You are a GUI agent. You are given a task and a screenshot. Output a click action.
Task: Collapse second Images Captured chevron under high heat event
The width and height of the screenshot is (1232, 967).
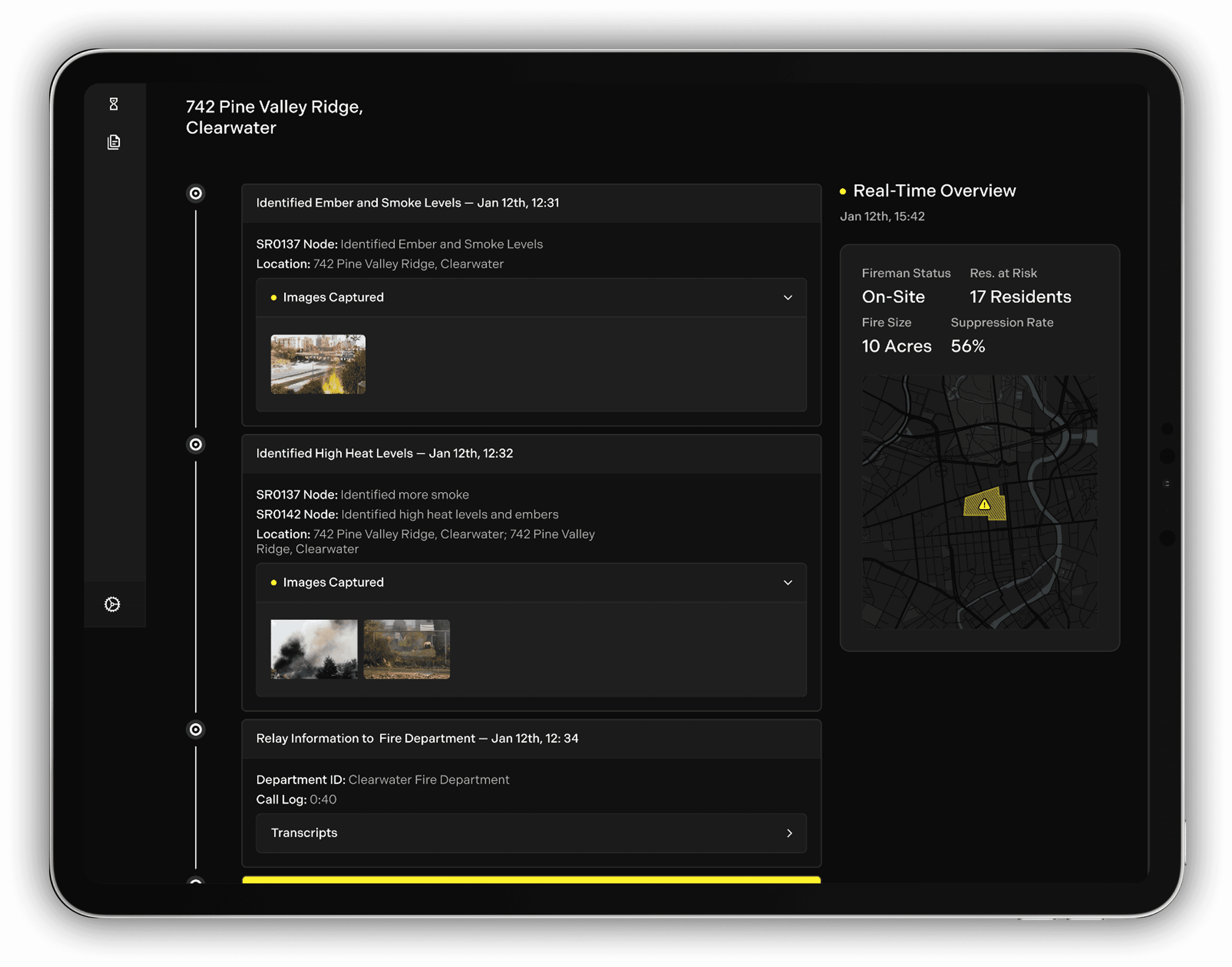pyautogui.click(x=788, y=582)
